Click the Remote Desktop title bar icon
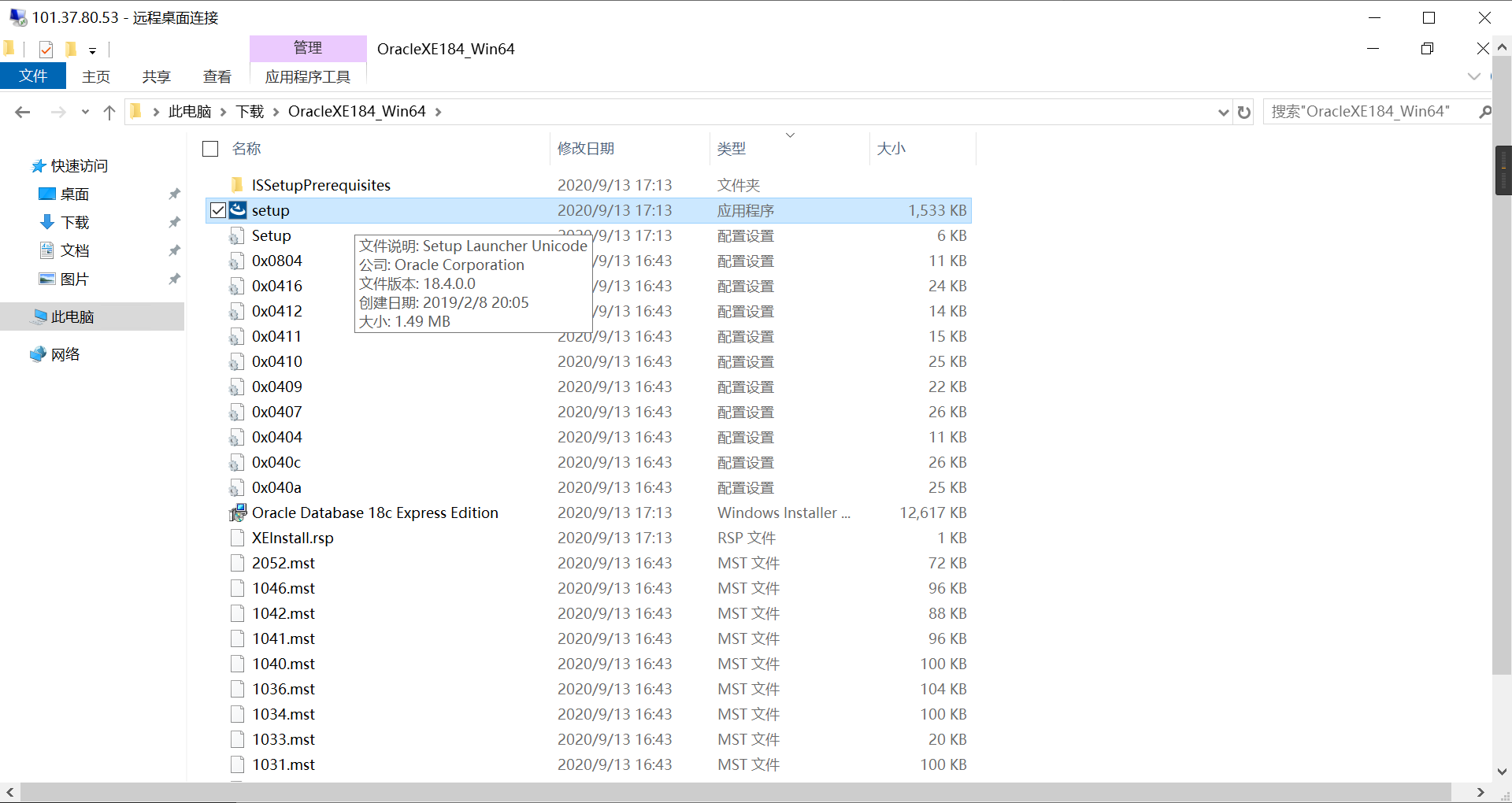The image size is (1512, 803). (x=18, y=17)
